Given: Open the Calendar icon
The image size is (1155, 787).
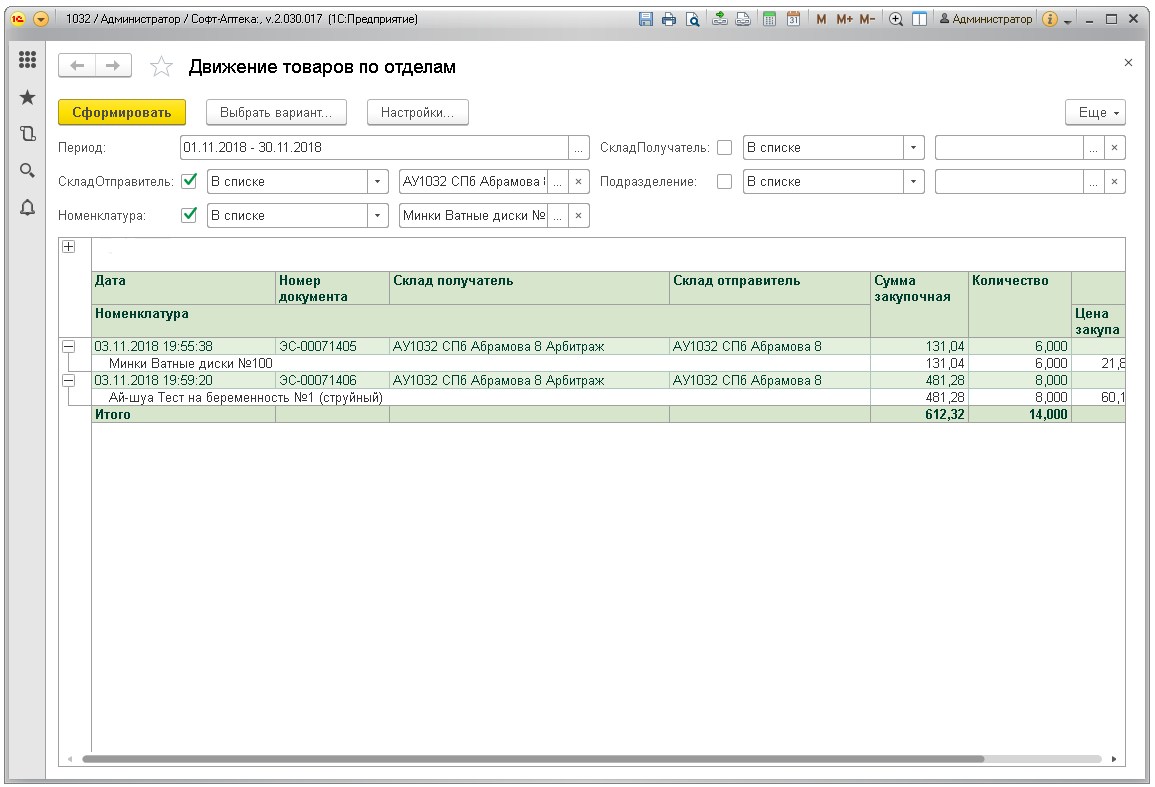Looking at the screenshot, I should (x=793, y=19).
